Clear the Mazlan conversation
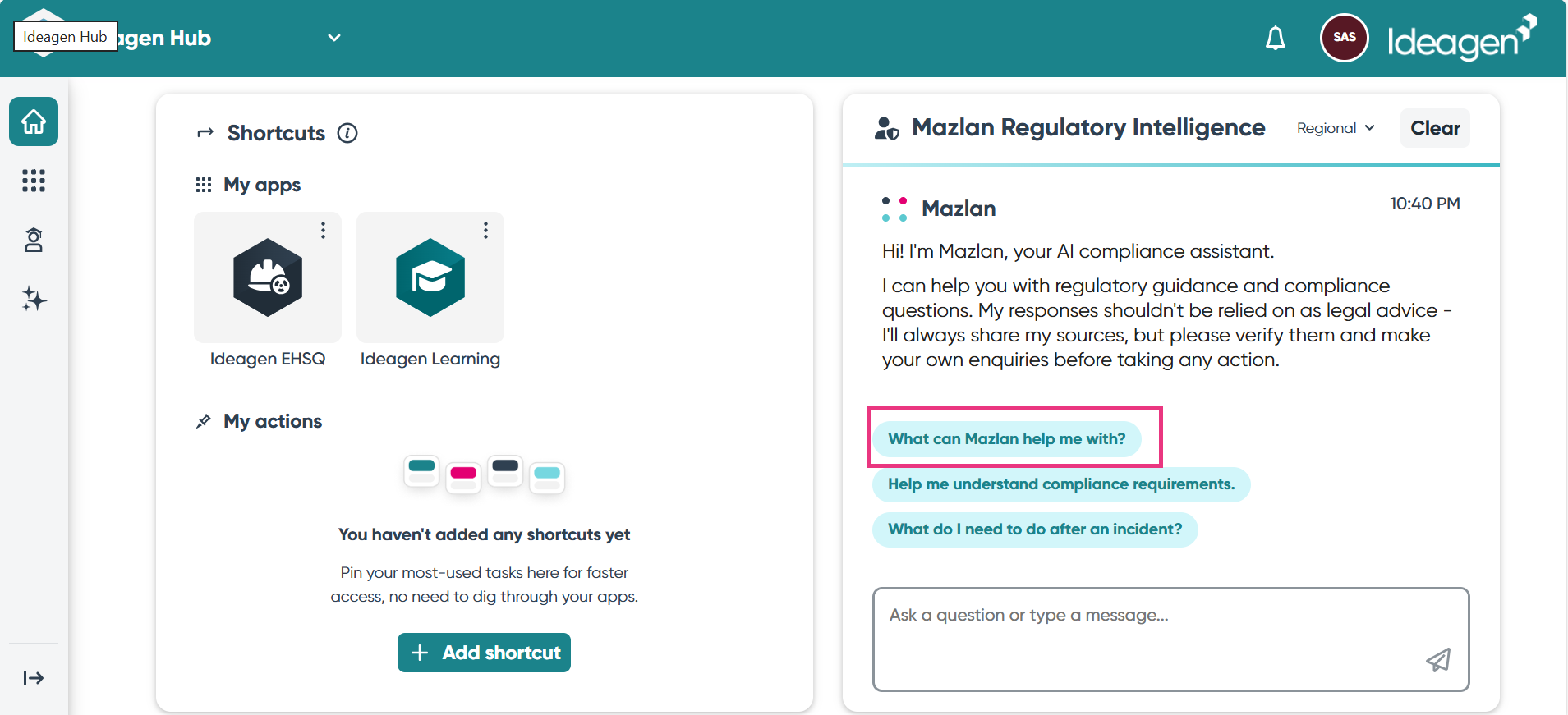Screen dimensions: 1568x715 1435,128
